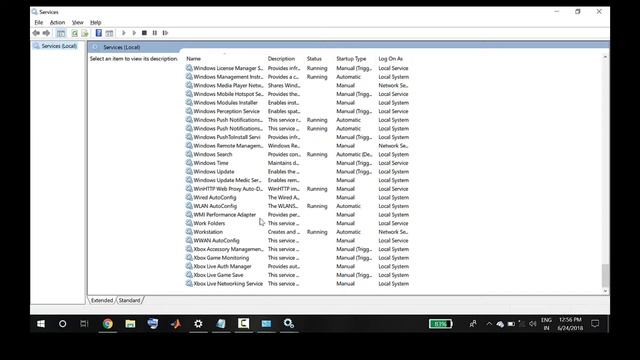Click the gear icon beside Xbox Live Game Save
The width and height of the screenshot is (640, 360).
(189, 275)
